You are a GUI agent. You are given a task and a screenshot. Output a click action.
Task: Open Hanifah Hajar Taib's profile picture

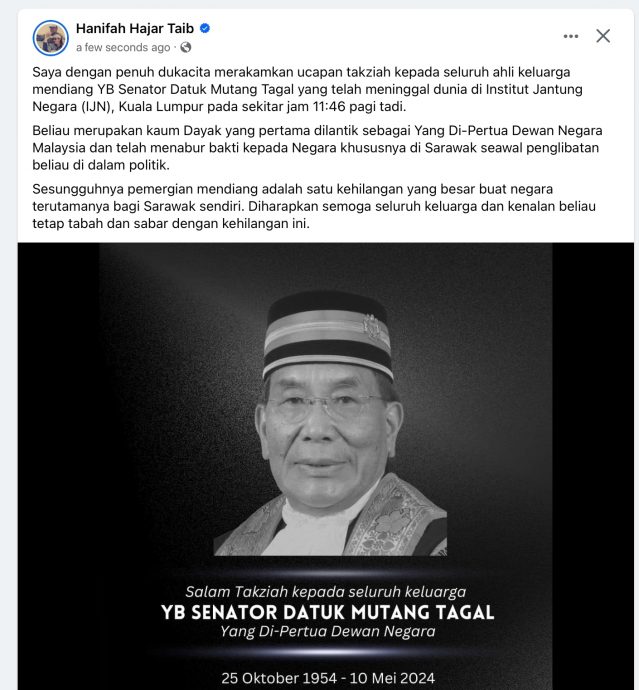pos(51,38)
